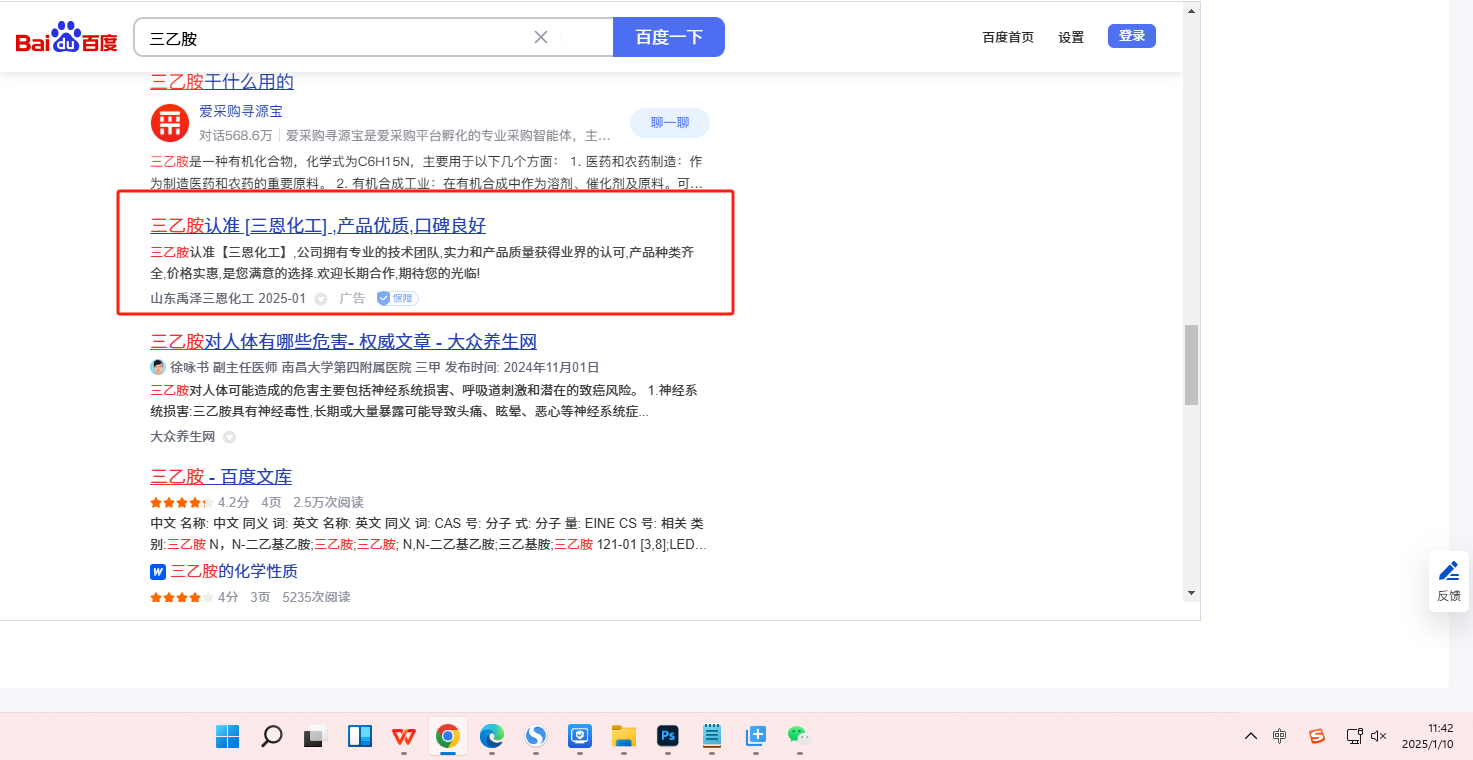This screenshot has height=760, width=1473.
Task: Expand dropdown arrow beside 大众养生网 source
Action: click(229, 437)
